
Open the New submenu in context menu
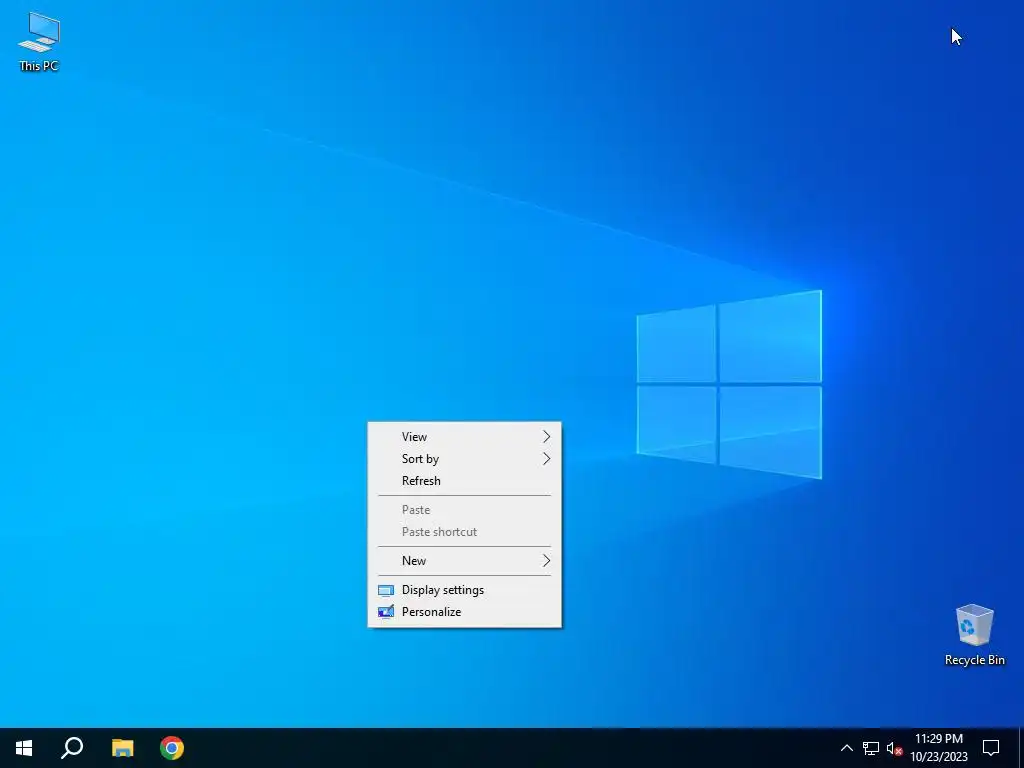[464, 560]
